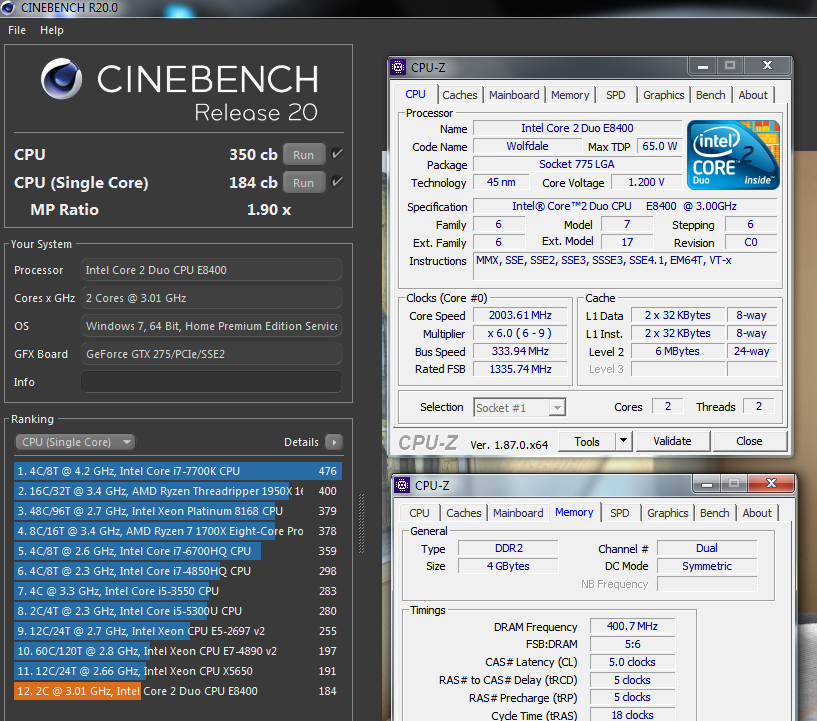
Task: Select CPU tab in upper CPU-Z window
Action: (415, 94)
